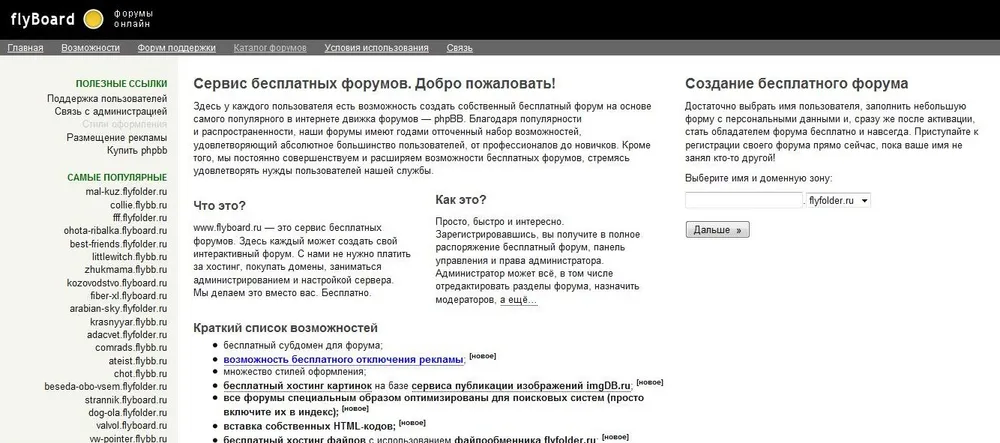
Task: Open возможность бесплатного отключения рекламы link
Action: [343, 359]
